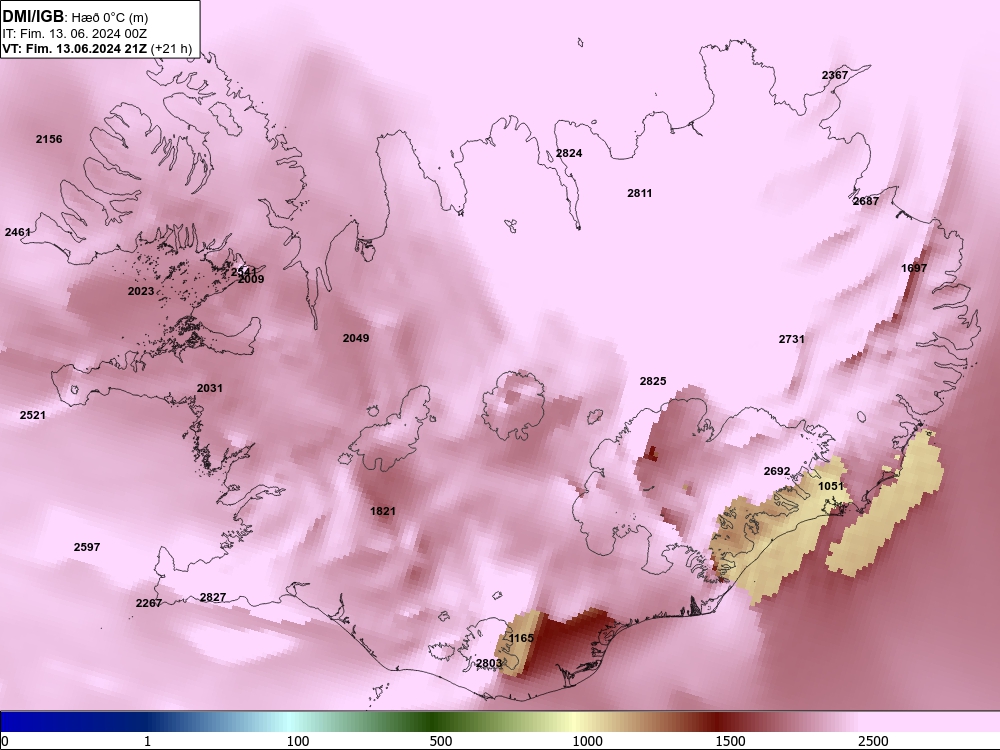1000x750 pixels.
Task: Click the map value 2825
Action: coord(653,381)
